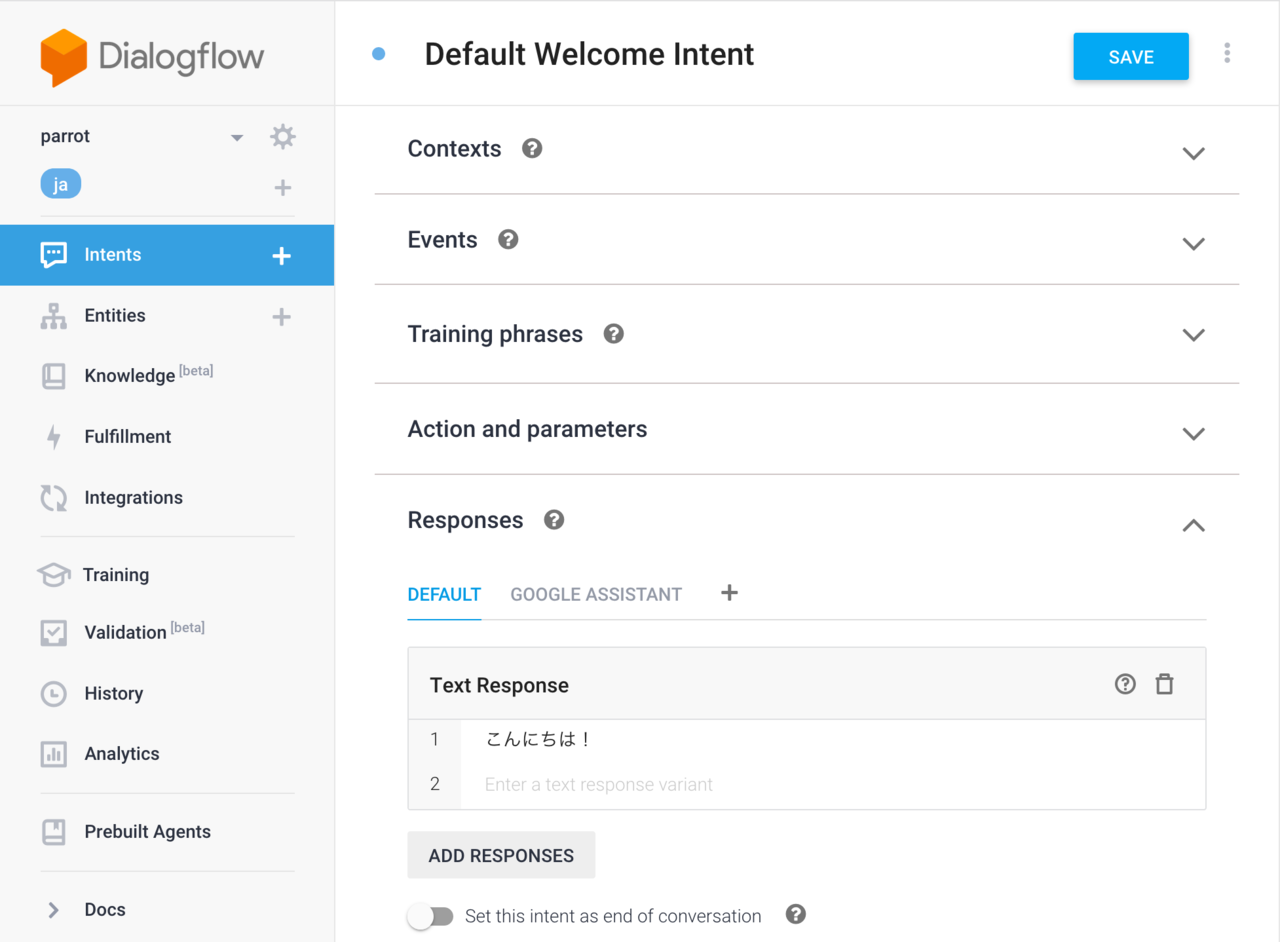Switch to the GOOGLE ASSISTANT tab
This screenshot has width=1280, height=942.
596,595
